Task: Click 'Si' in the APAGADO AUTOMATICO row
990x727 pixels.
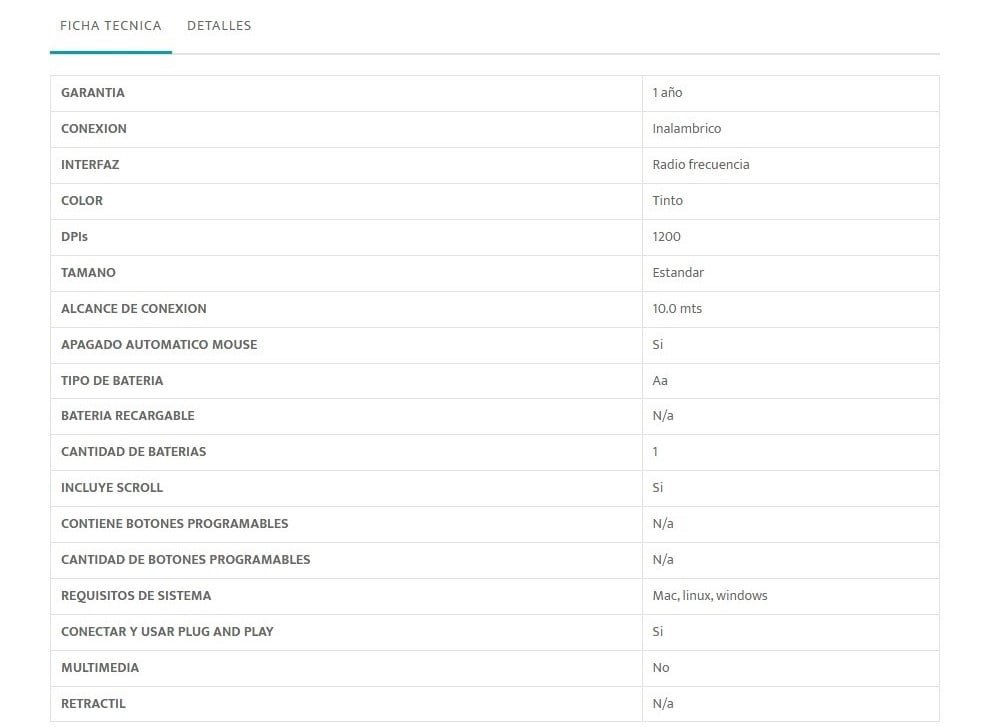Action: coord(658,345)
